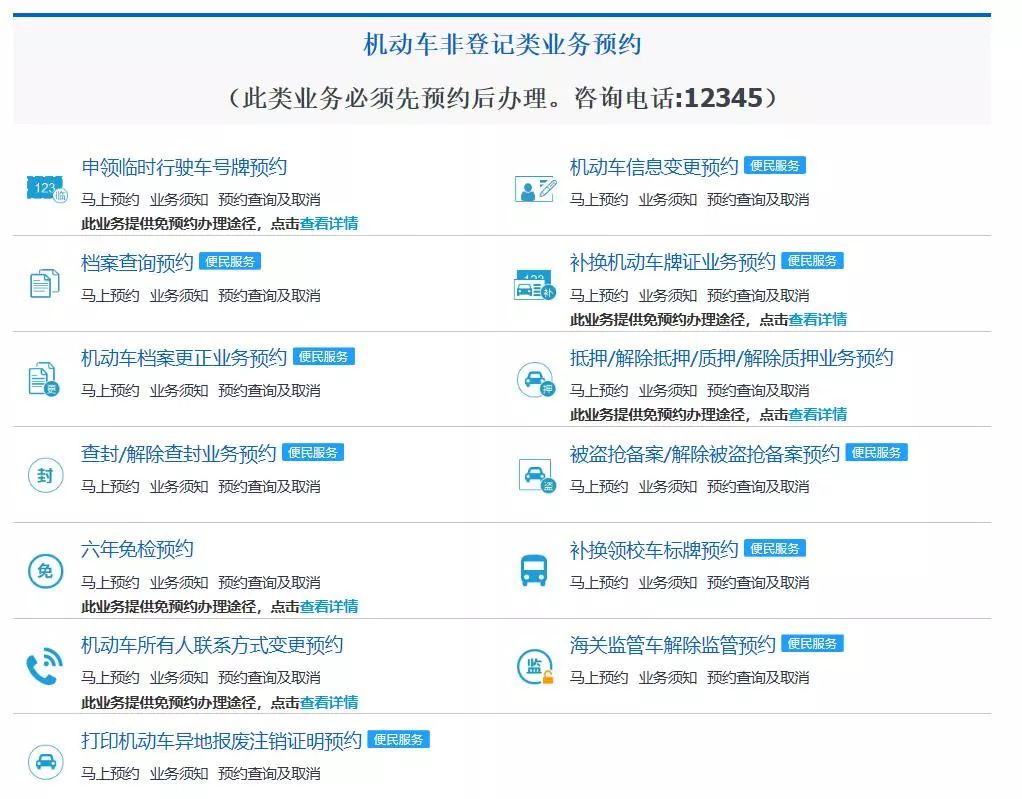The height and width of the screenshot is (799, 1022).
Task: Click the document icon for 档案查询预约
Action: 44,282
